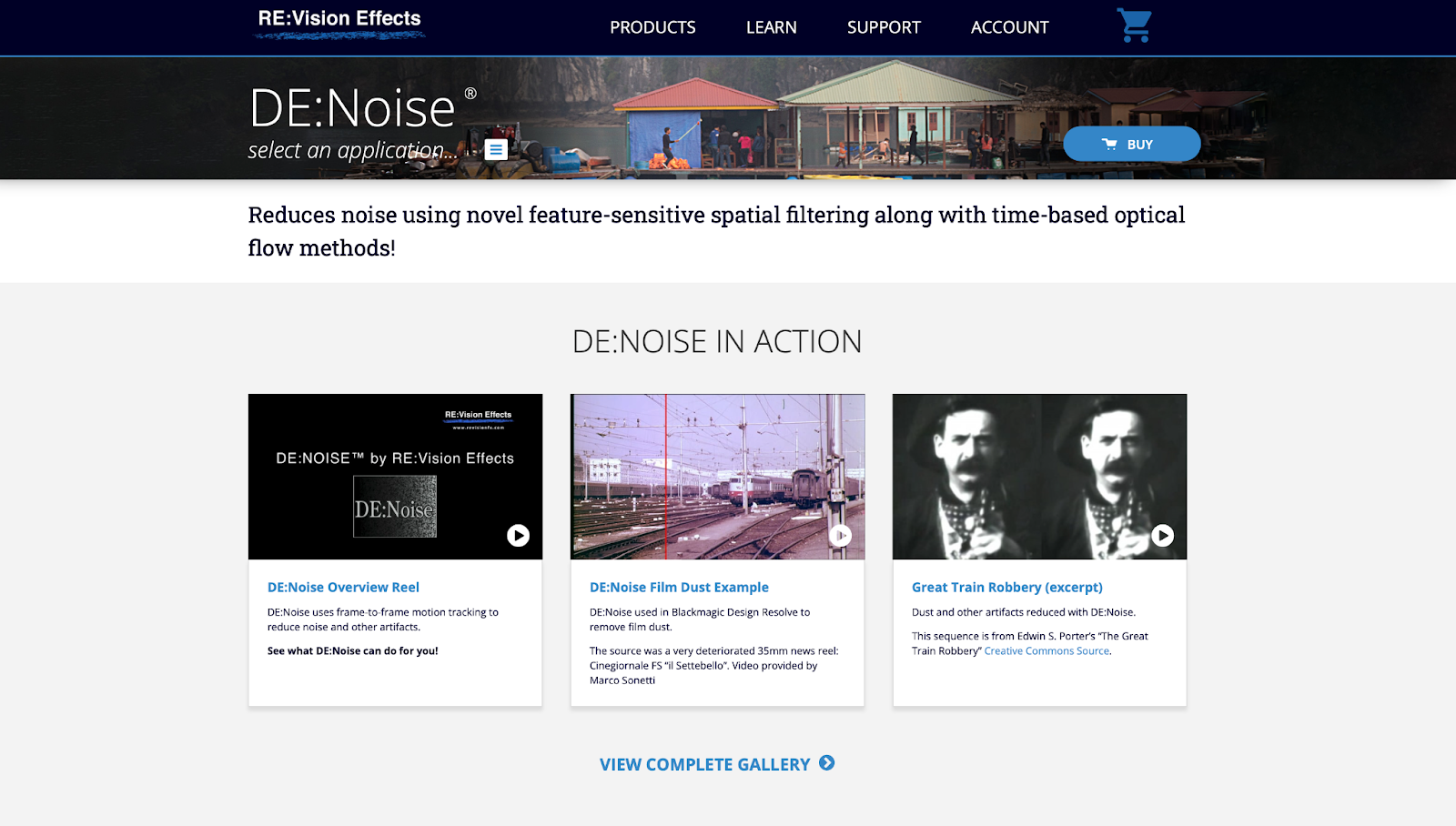Click 'See what DE:Noise can do for you!'
Screen dimensions: 1456x826
352,651
